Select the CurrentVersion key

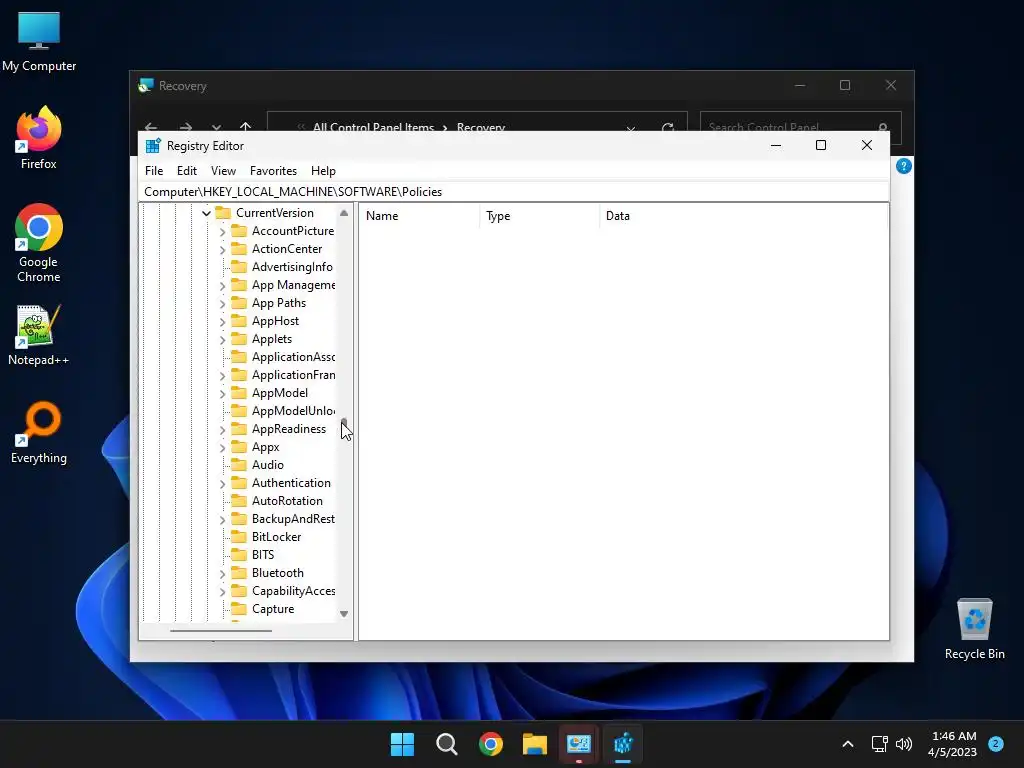click(x=274, y=212)
